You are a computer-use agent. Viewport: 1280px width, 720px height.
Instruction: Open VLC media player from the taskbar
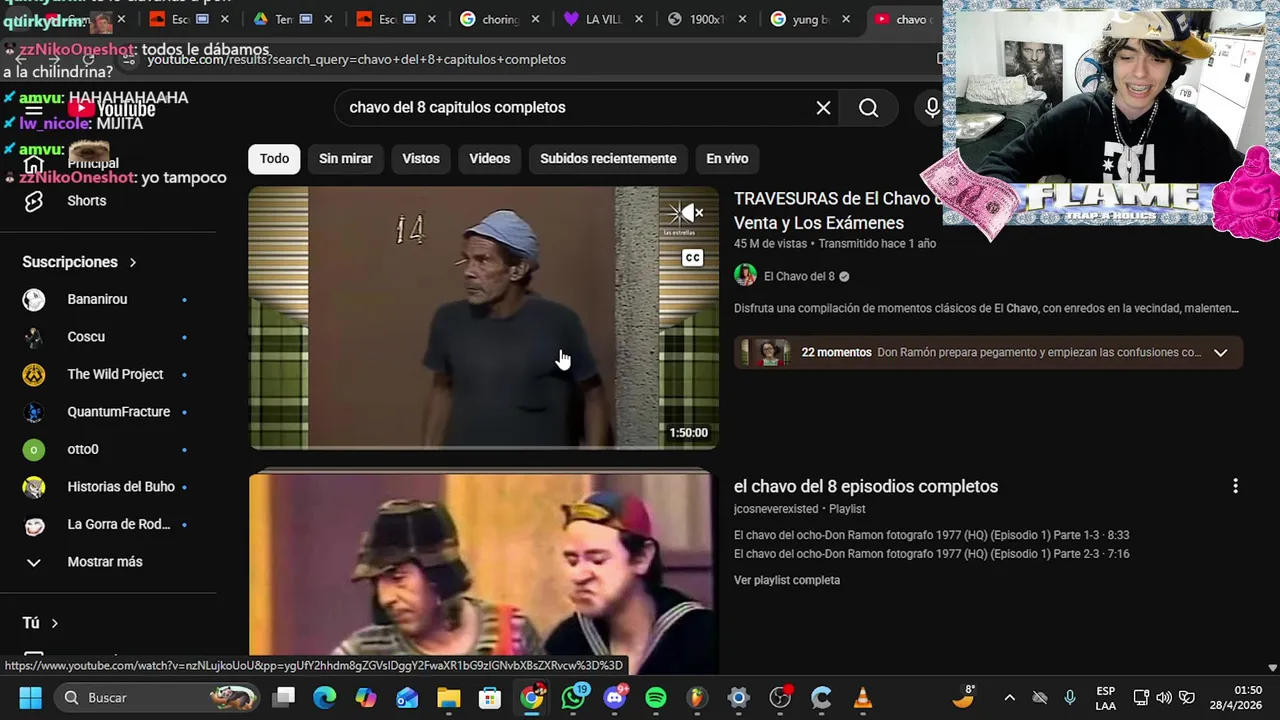863,698
